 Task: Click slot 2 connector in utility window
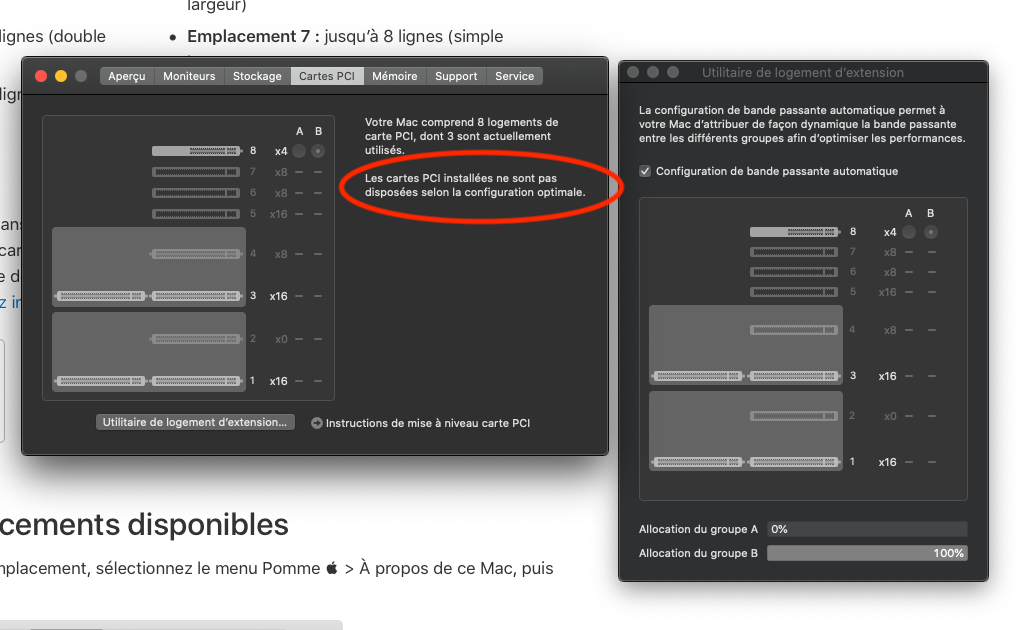coord(794,416)
